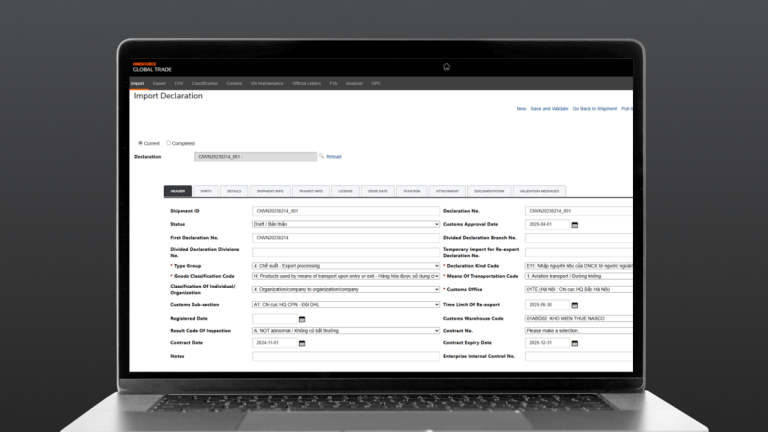Click the Reload link

[334, 156]
